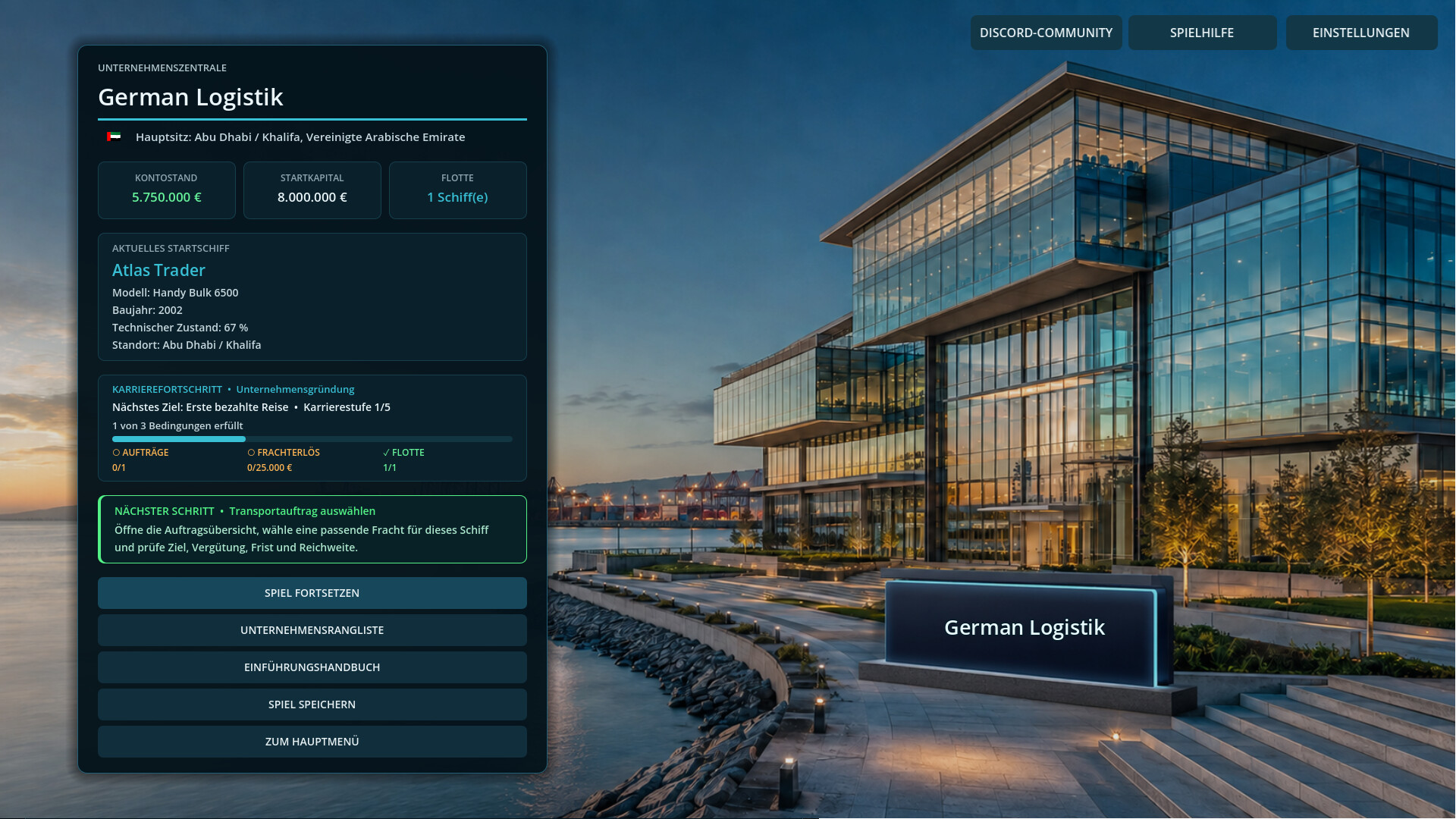Viewport: 1456px width, 819px height.
Task: Click 'Modell: Handy Bulk 6500' text
Action: 175,293
